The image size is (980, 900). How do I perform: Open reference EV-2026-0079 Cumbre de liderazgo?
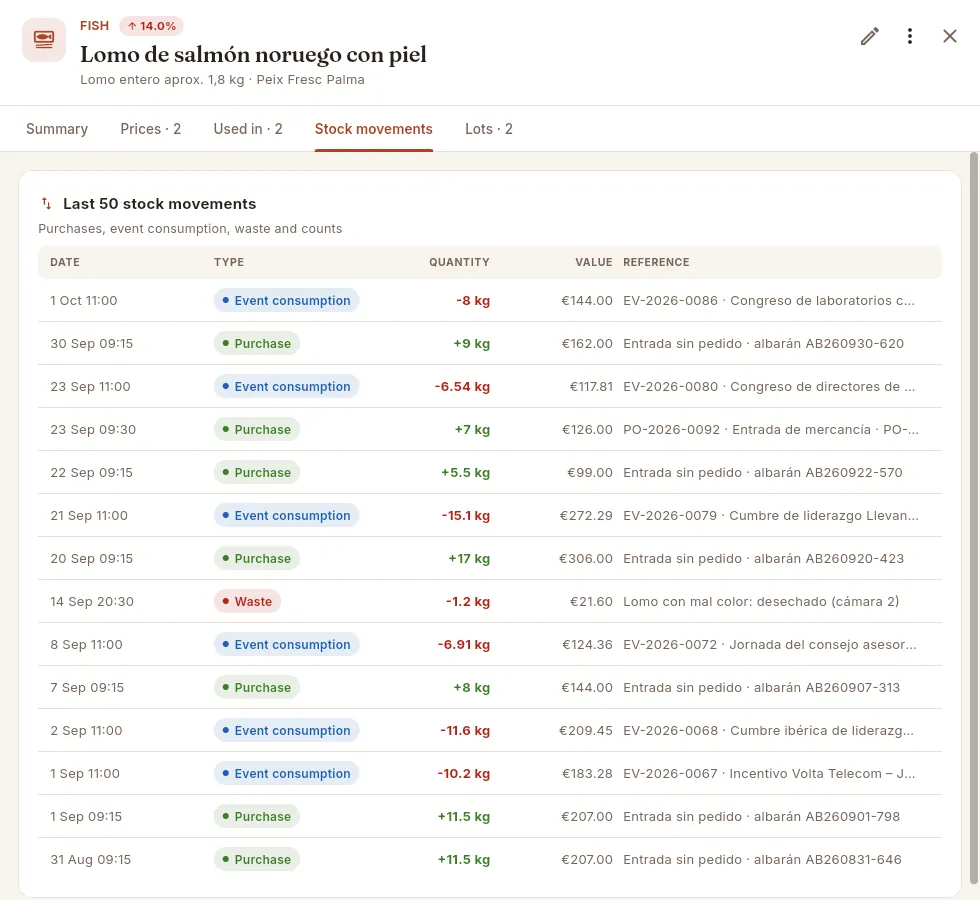pos(771,516)
